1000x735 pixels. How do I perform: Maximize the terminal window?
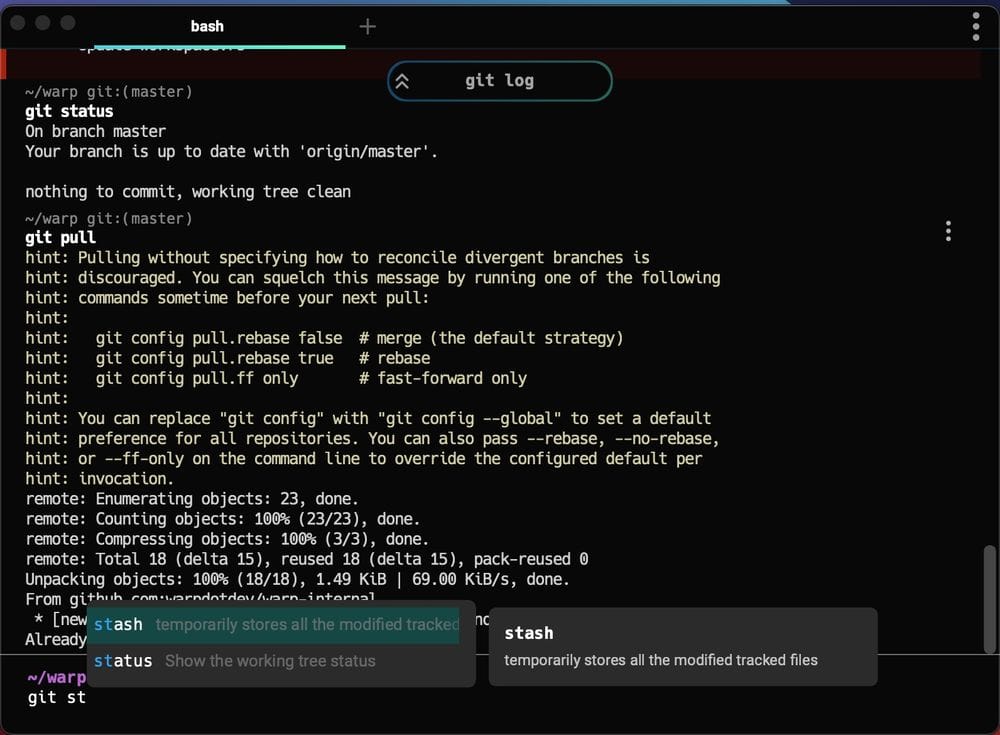[67, 23]
